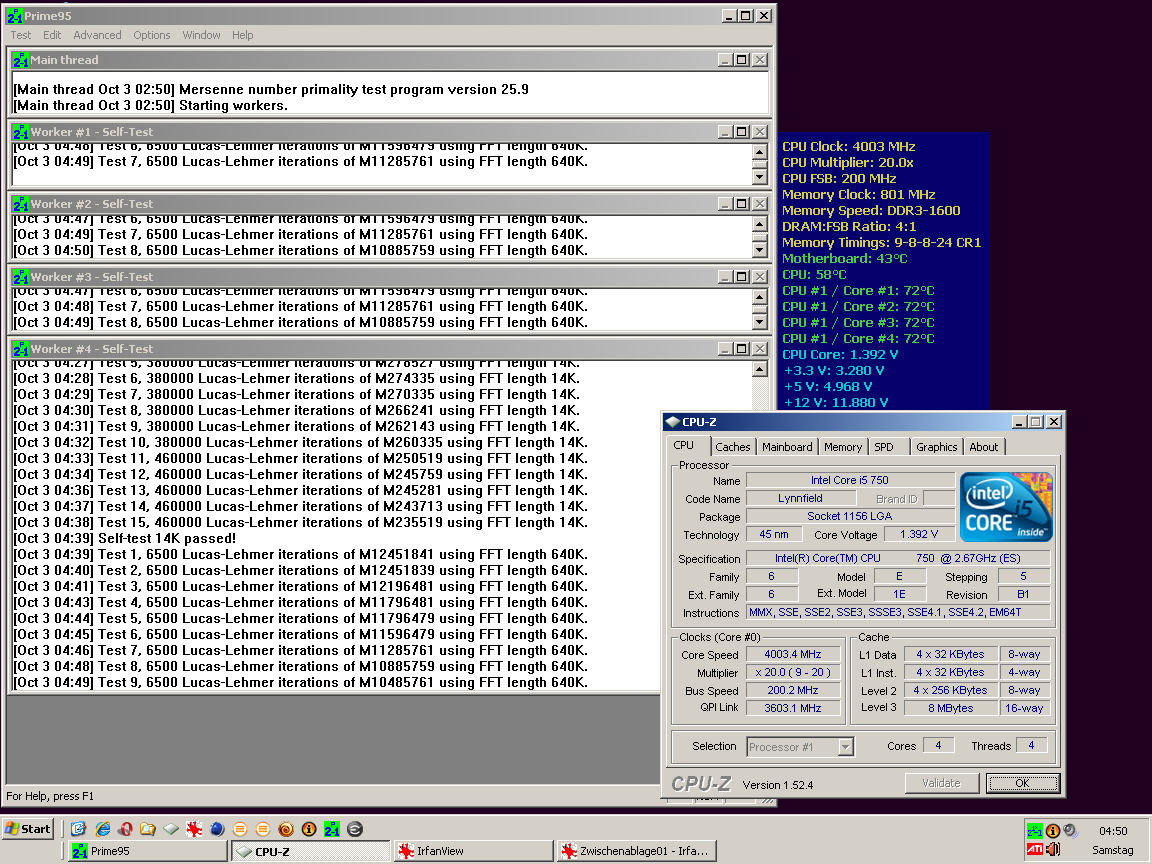Launch IrfanView from the quick launch bar

click(194, 829)
